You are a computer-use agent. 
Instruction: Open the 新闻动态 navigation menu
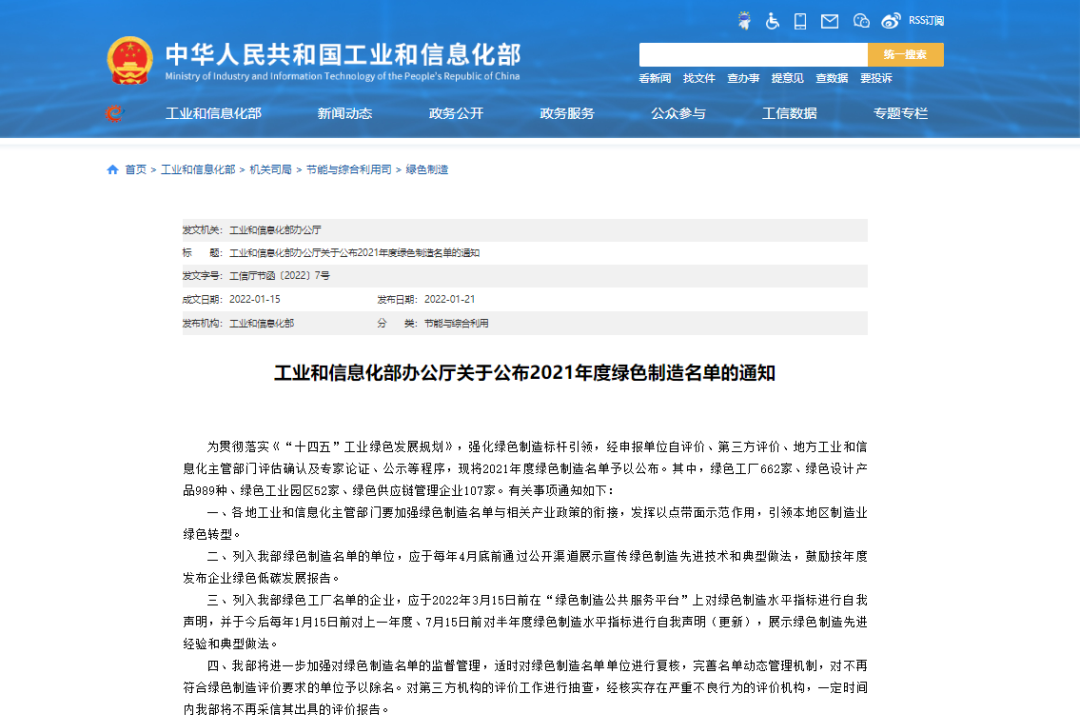[345, 114]
